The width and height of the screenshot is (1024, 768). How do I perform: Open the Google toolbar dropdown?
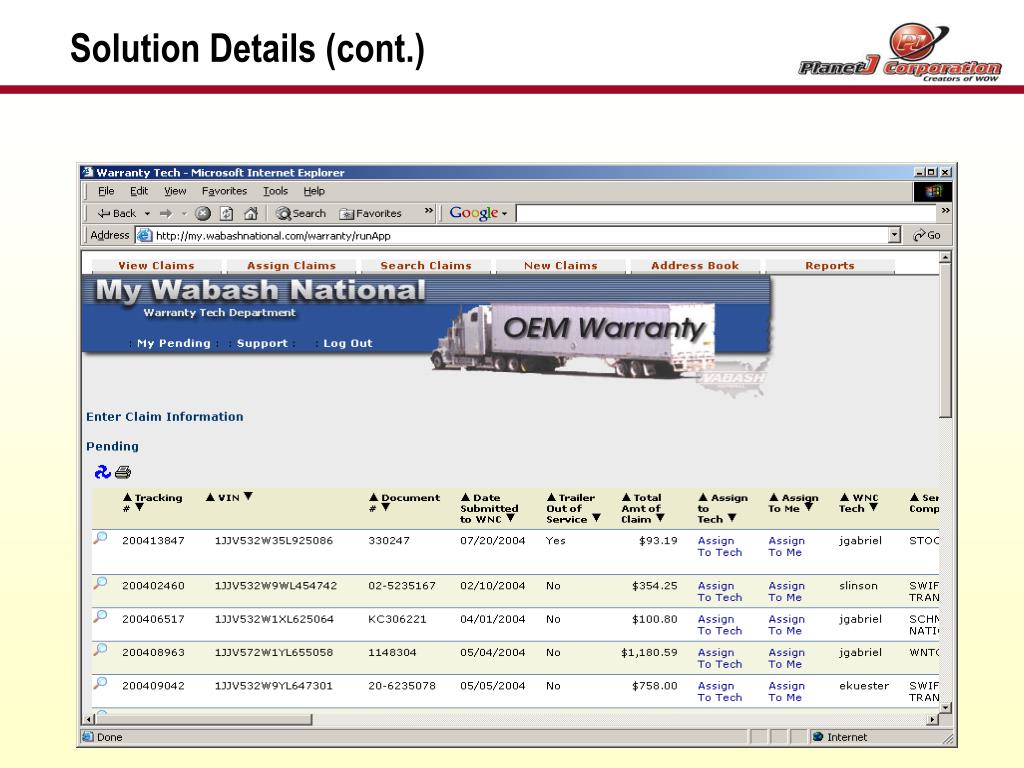tap(504, 214)
